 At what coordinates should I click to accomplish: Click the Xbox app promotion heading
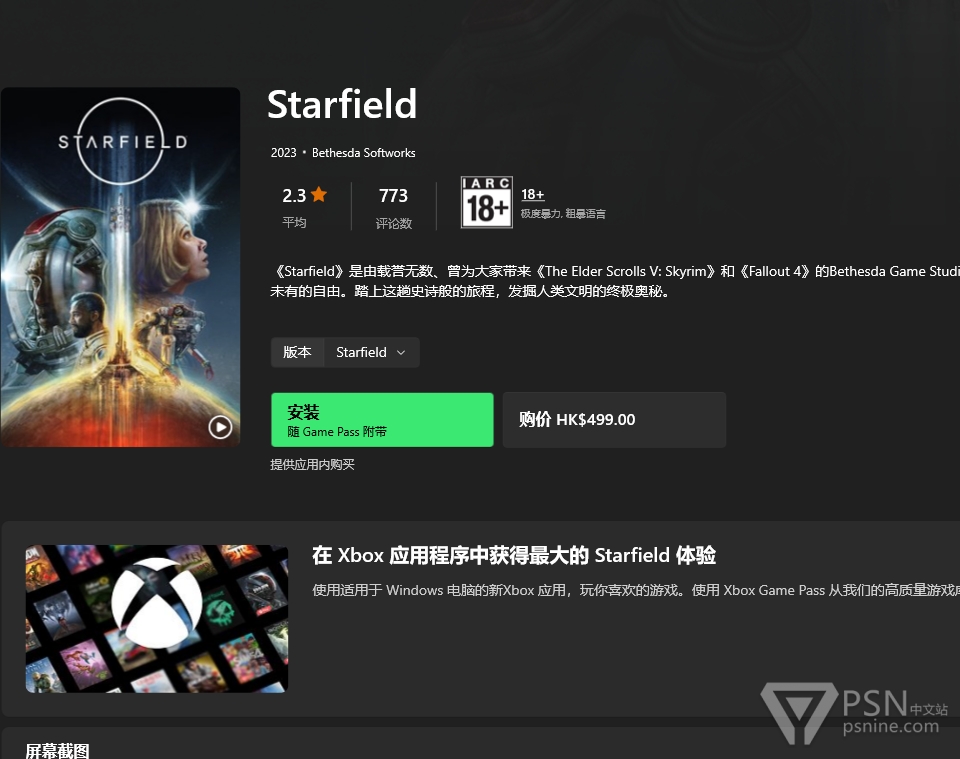514,556
